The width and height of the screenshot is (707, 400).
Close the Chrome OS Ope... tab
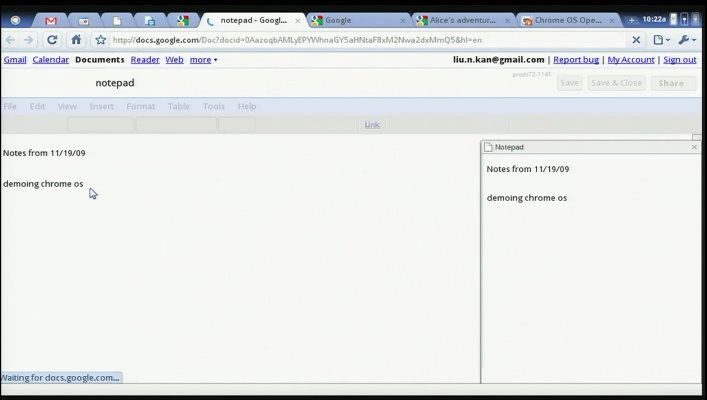(612, 21)
